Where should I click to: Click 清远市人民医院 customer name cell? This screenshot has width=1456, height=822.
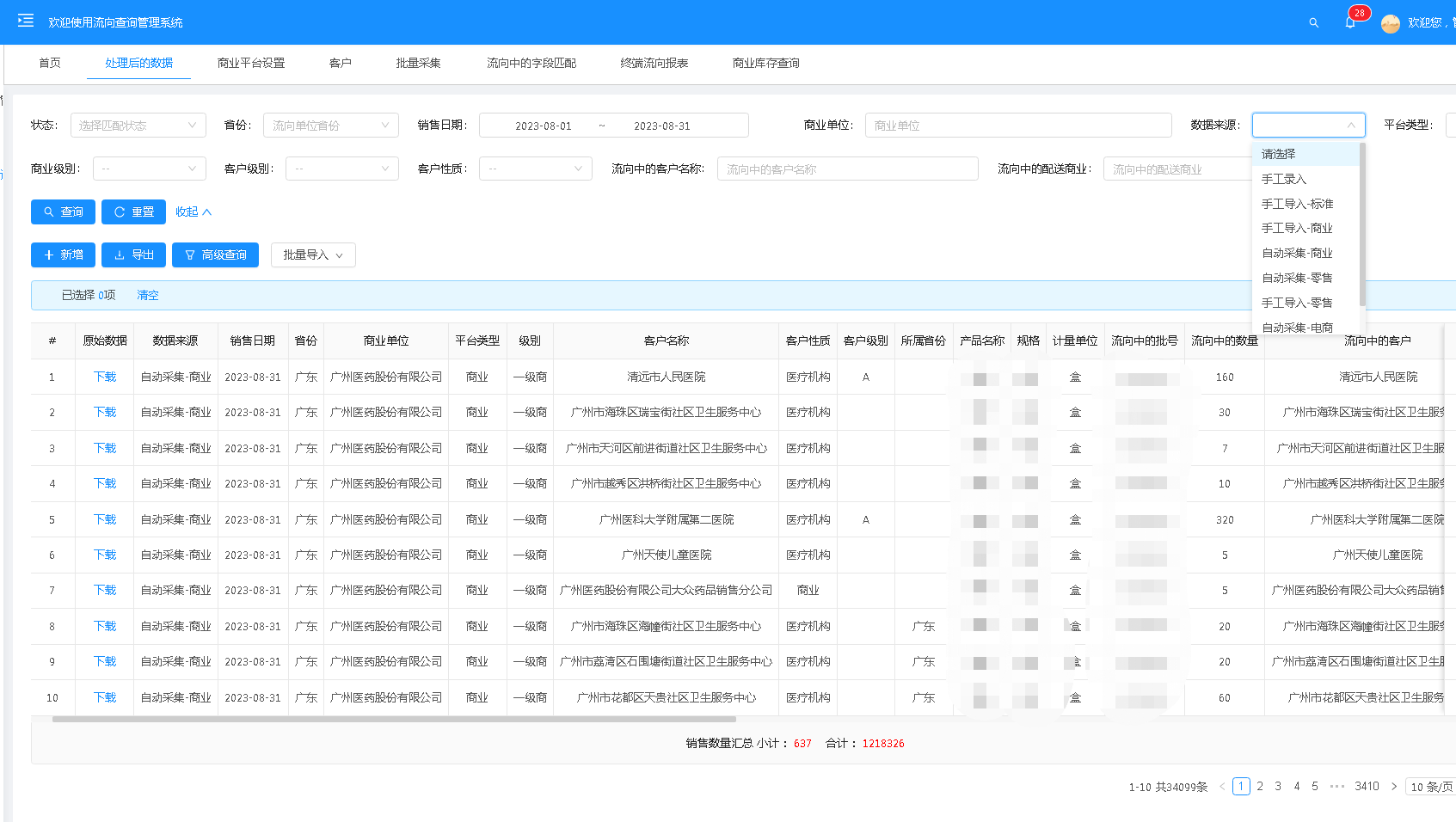[667, 377]
